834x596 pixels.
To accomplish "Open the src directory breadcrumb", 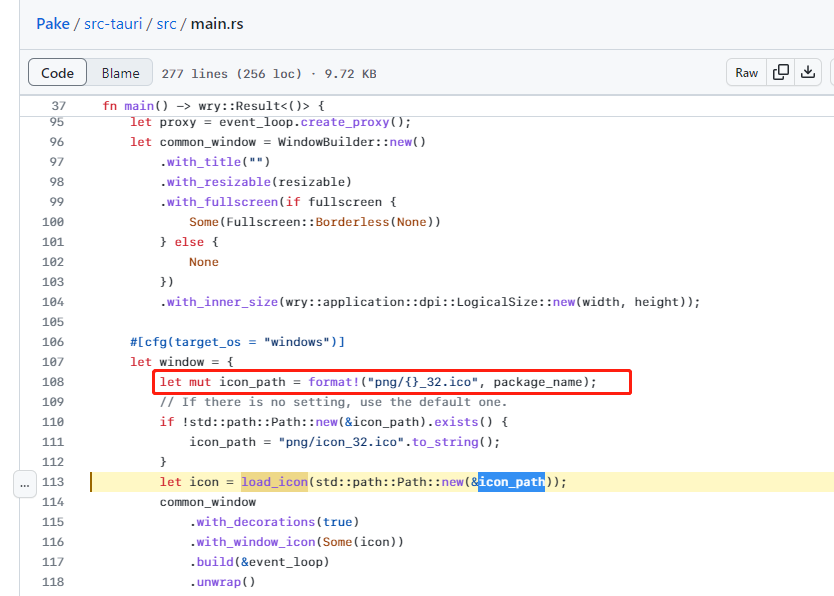I will point(166,23).
